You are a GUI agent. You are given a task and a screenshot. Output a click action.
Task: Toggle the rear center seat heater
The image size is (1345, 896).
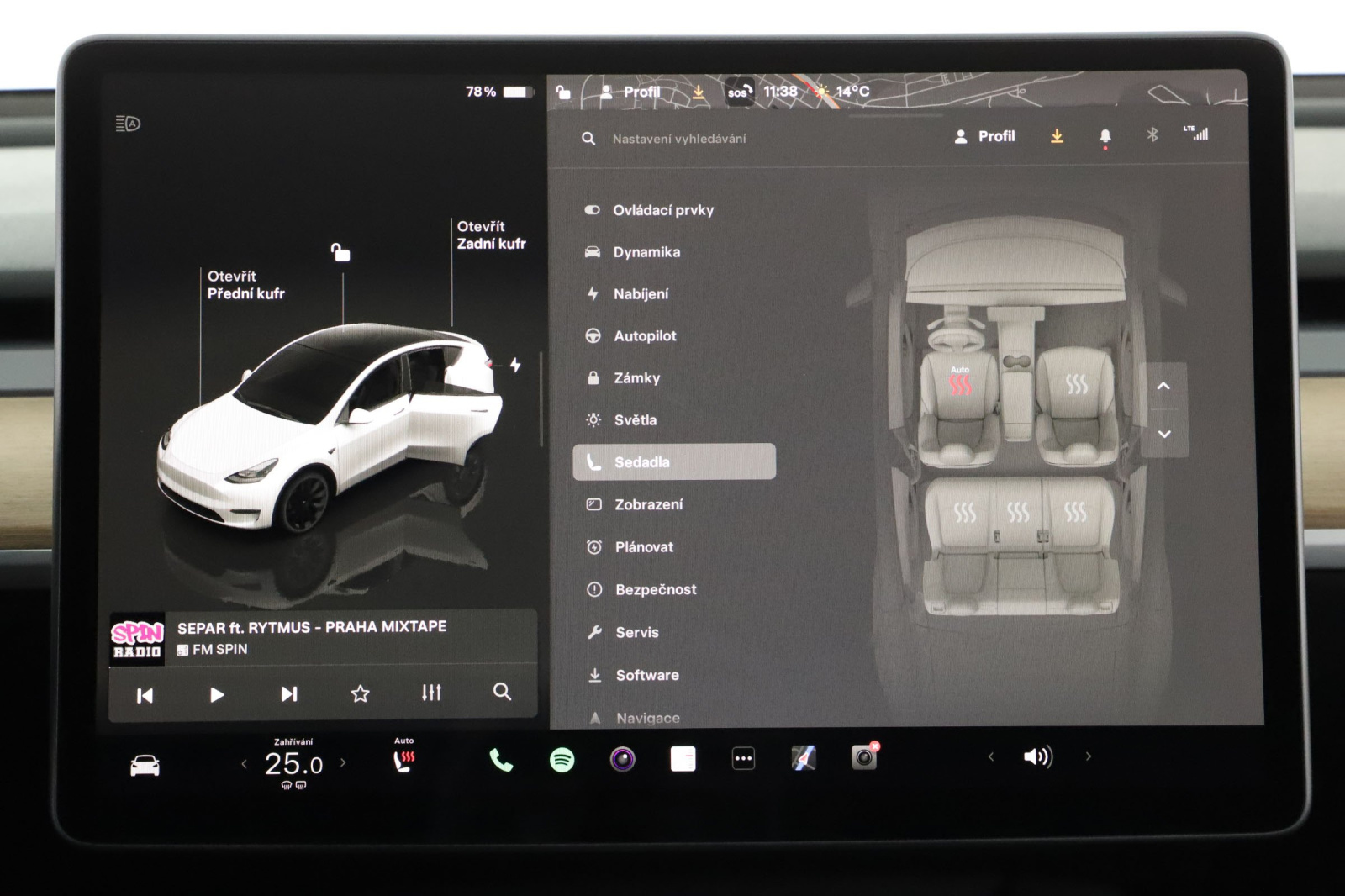(x=1018, y=512)
